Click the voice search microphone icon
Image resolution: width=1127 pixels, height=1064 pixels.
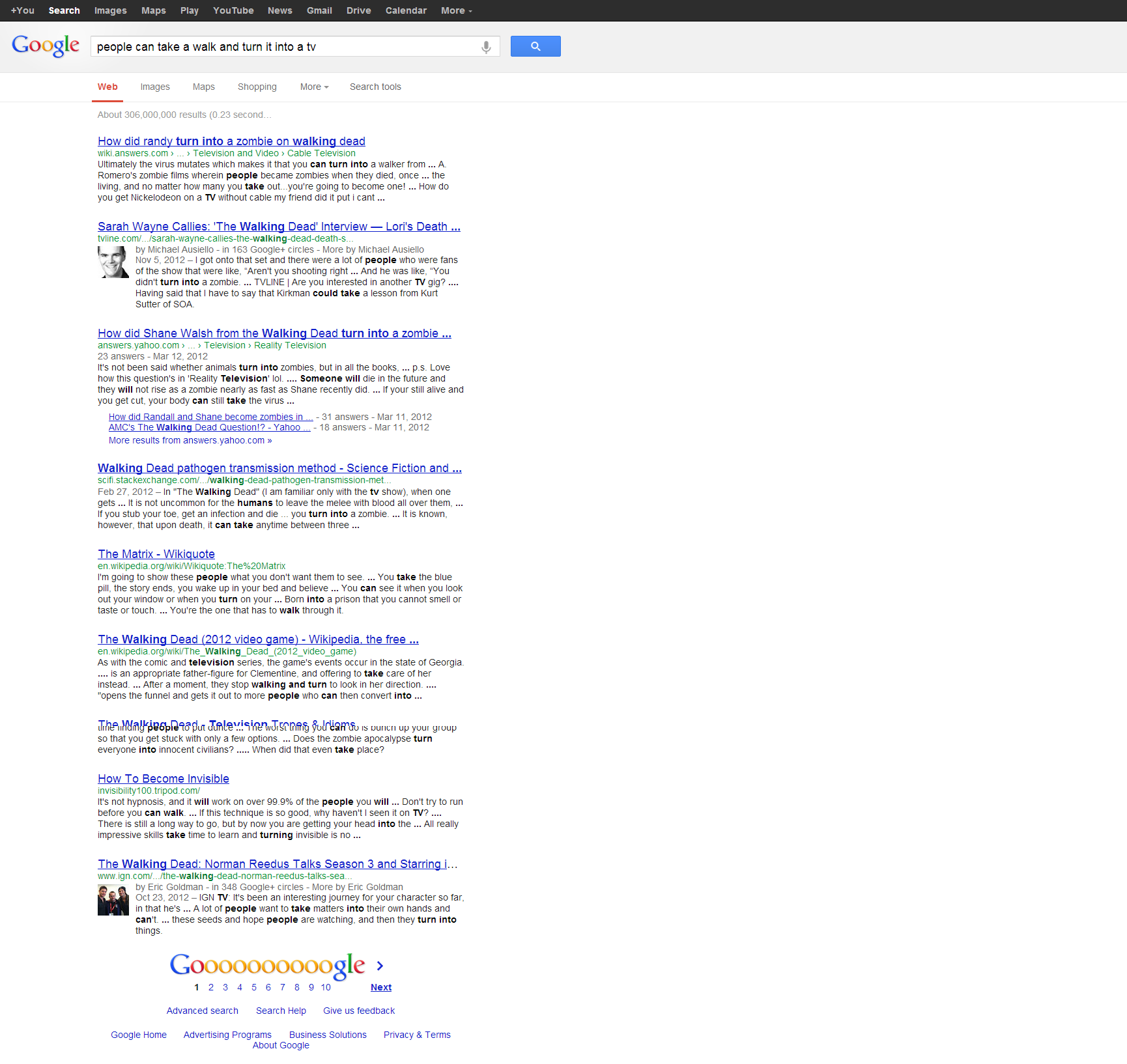click(x=486, y=47)
